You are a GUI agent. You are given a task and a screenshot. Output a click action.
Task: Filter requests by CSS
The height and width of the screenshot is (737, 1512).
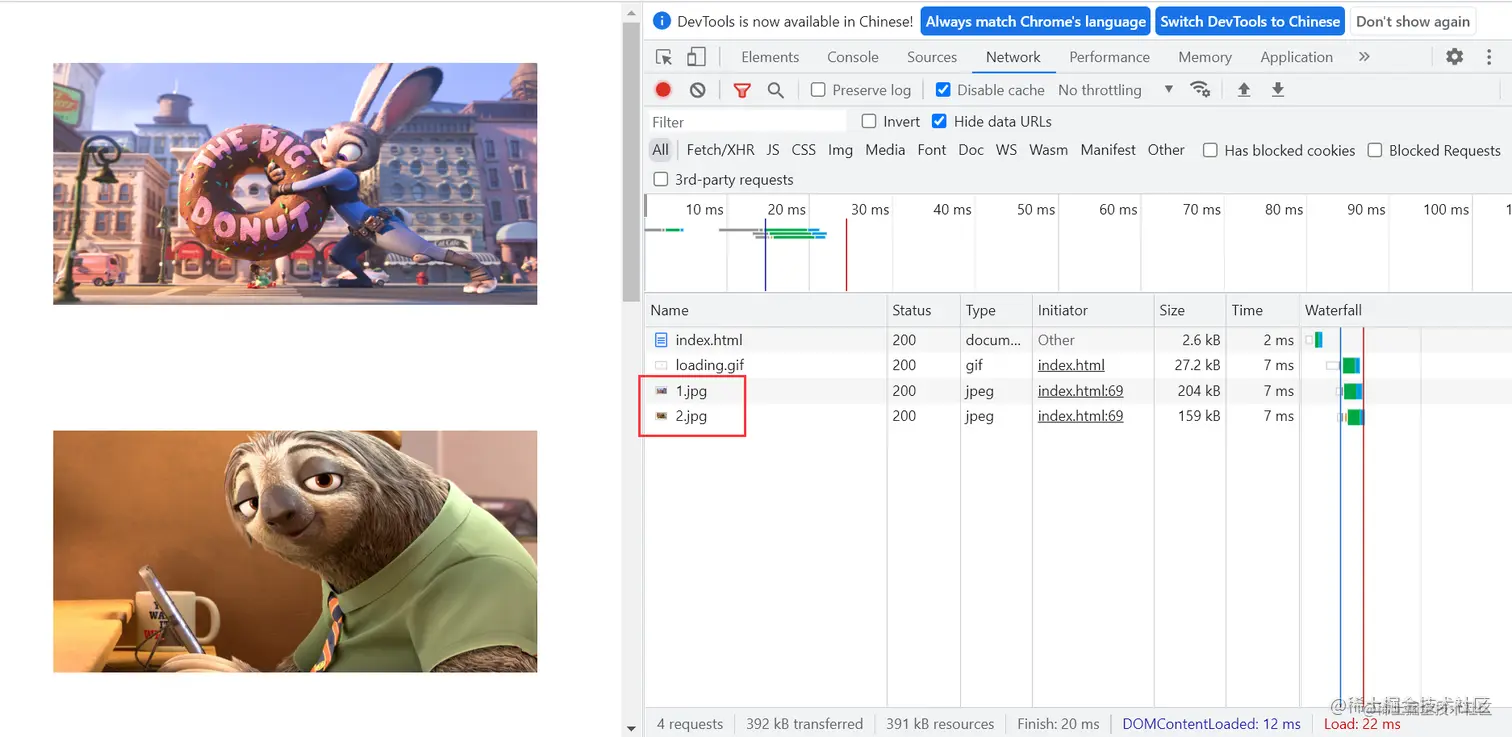(x=803, y=150)
